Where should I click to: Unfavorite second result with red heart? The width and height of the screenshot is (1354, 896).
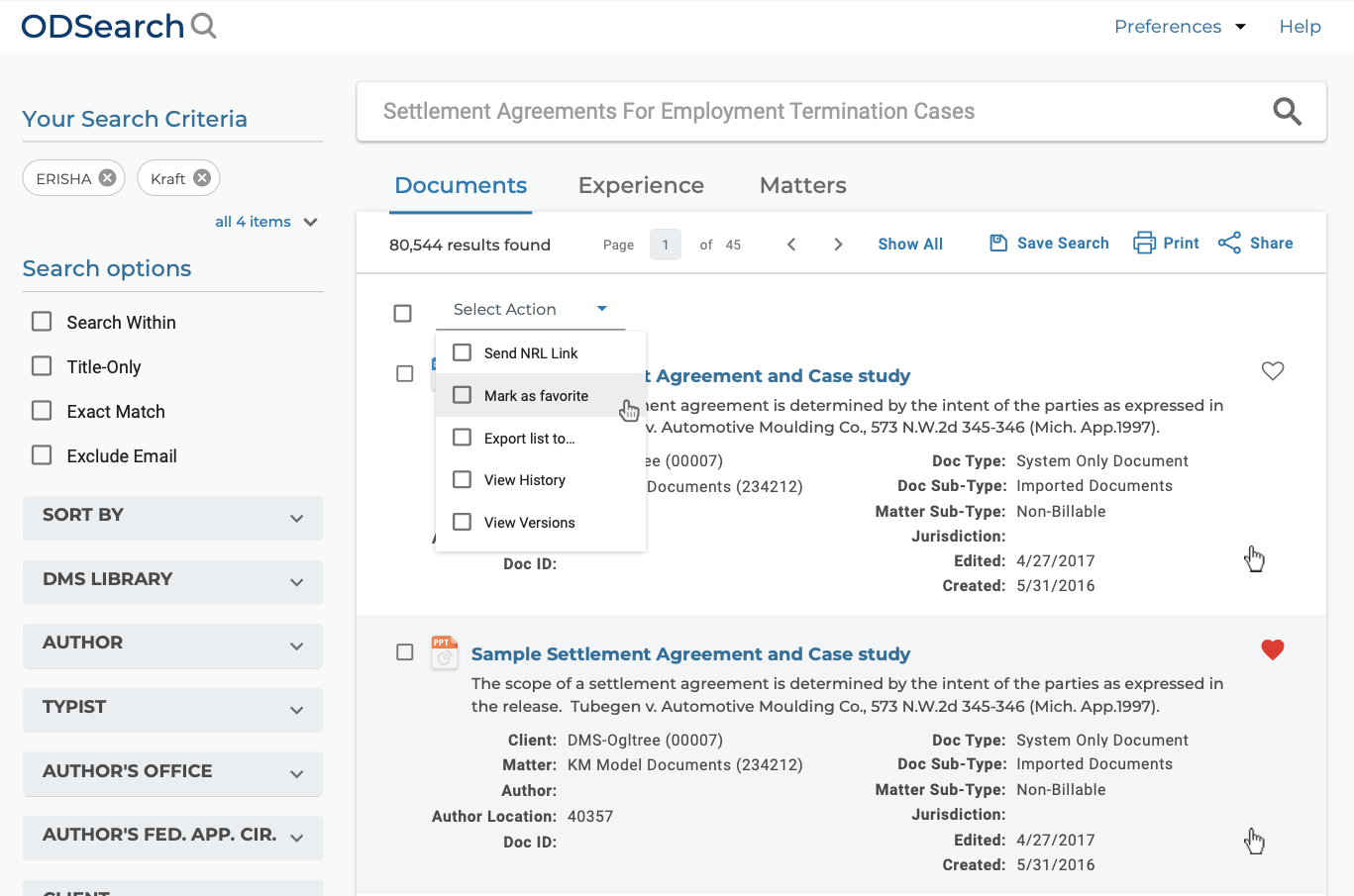[1273, 649]
